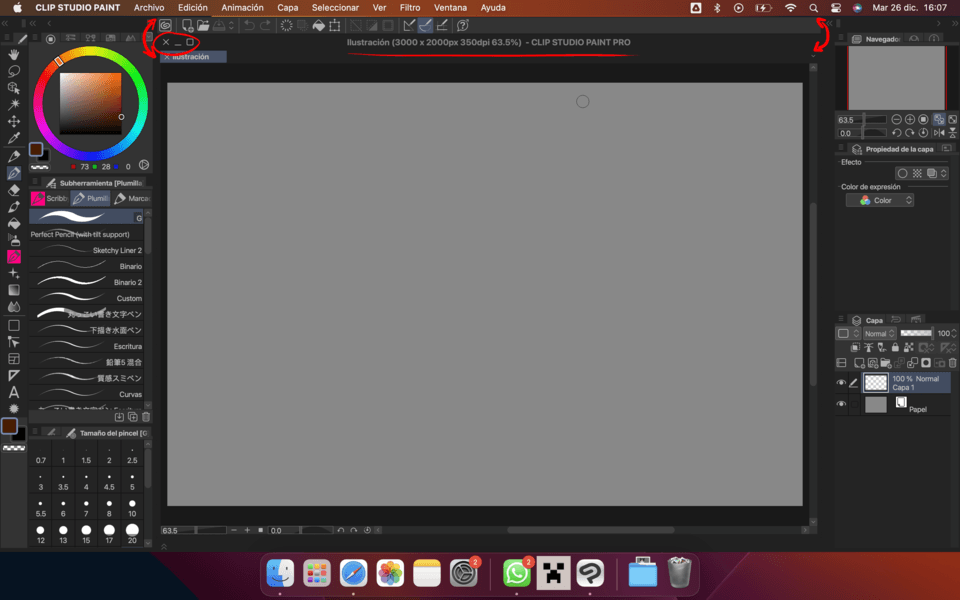Click Flip horizontal icon in Navegador panel
The height and width of the screenshot is (600, 960).
[x=939, y=133]
